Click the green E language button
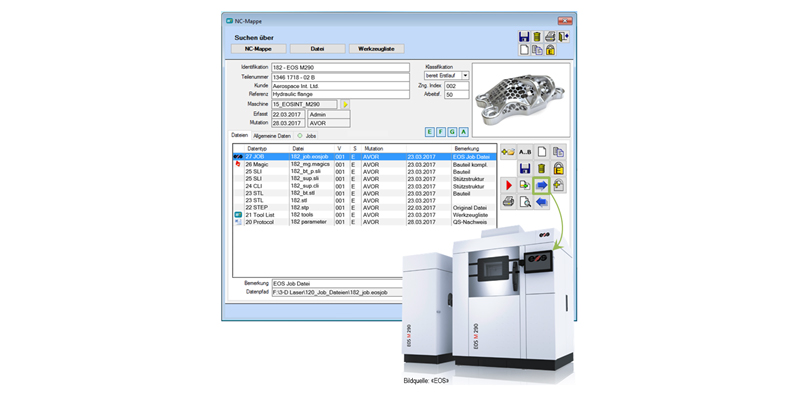The height and width of the screenshot is (400, 800). click(429, 132)
